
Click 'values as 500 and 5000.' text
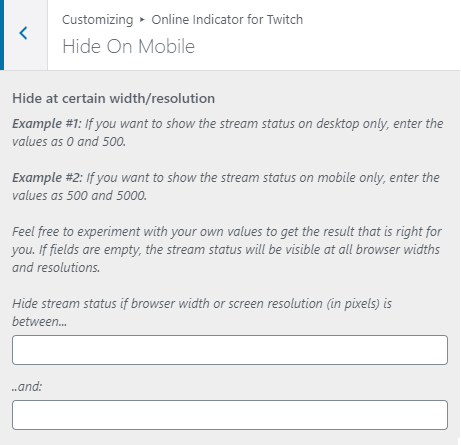[79, 196]
